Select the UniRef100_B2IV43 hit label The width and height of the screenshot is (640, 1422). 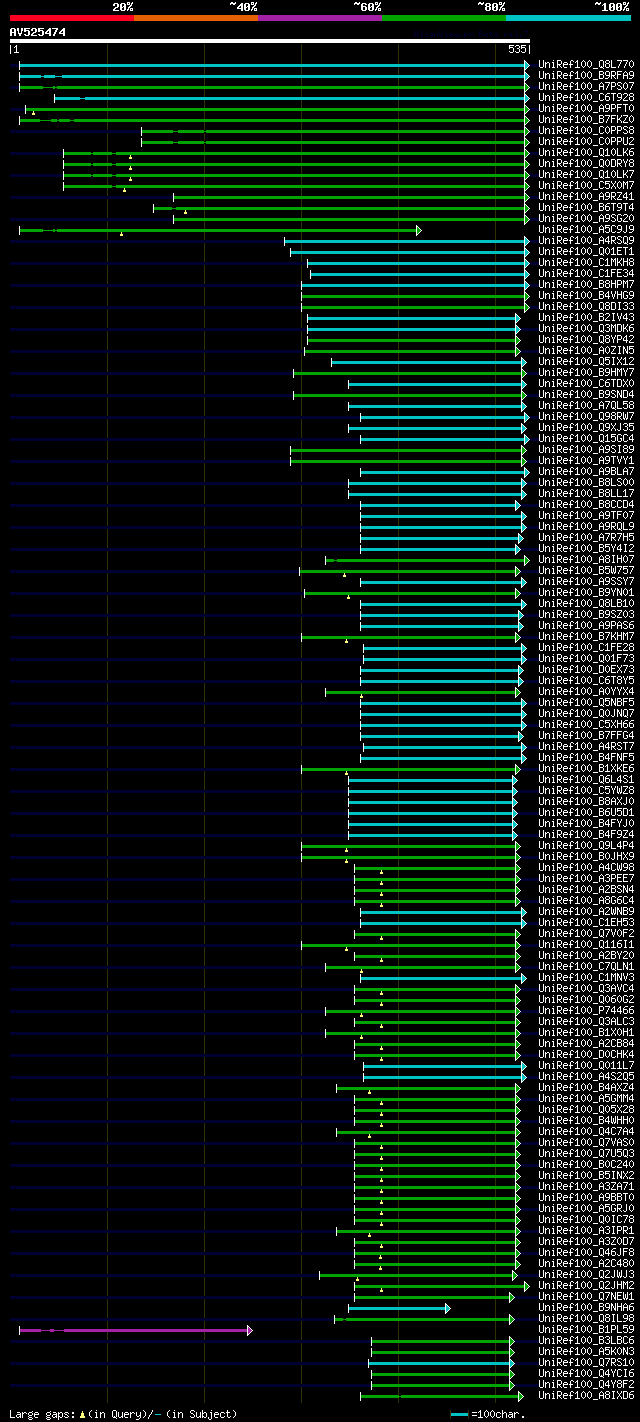coord(586,318)
